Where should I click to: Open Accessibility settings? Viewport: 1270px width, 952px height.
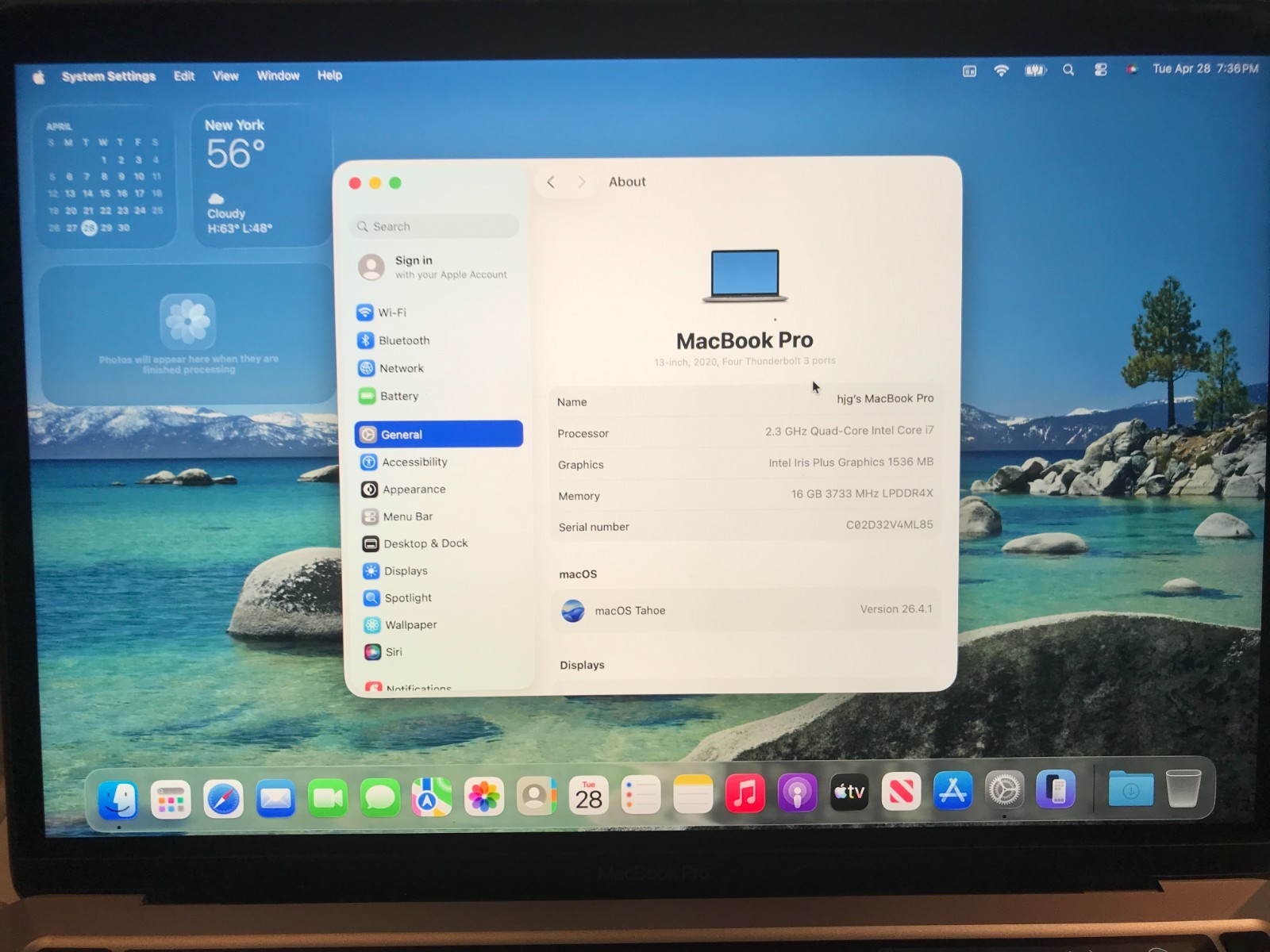[x=404, y=462]
